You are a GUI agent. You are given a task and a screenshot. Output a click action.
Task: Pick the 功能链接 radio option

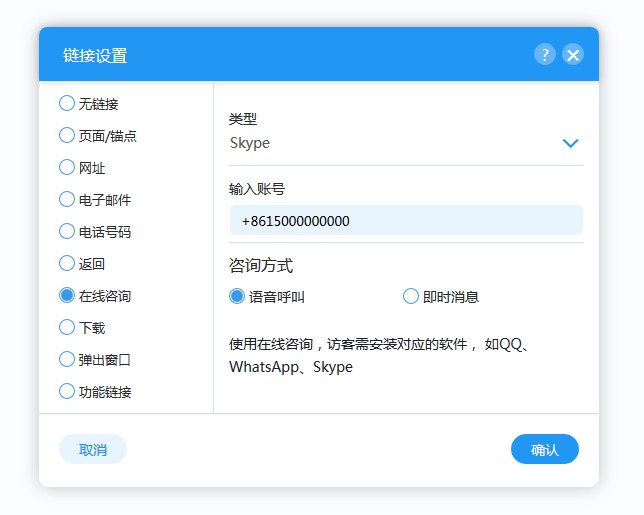click(x=67, y=391)
